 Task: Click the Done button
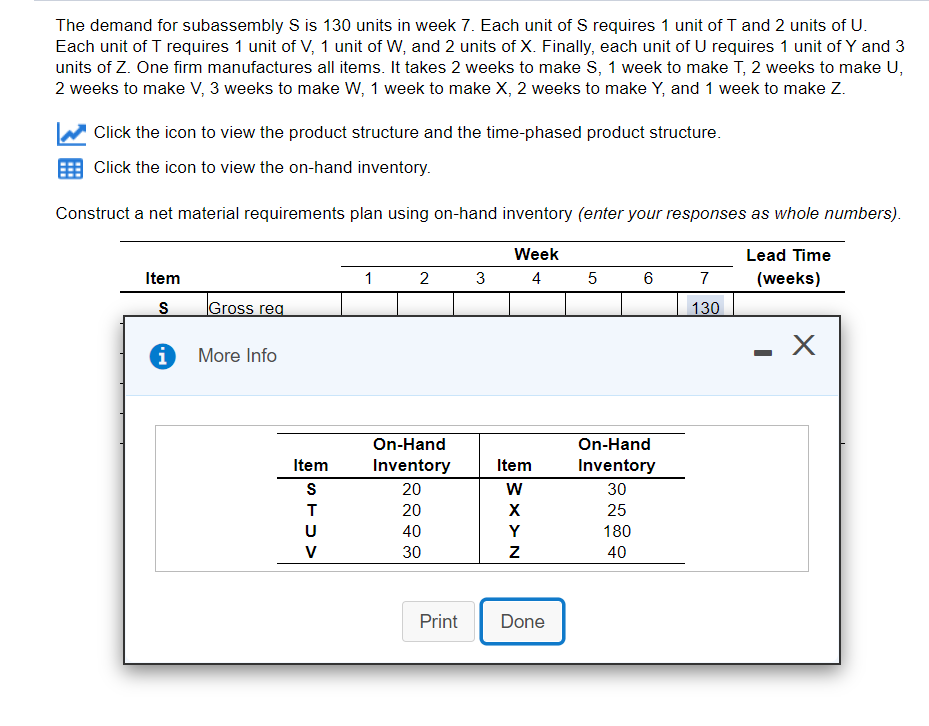522,621
